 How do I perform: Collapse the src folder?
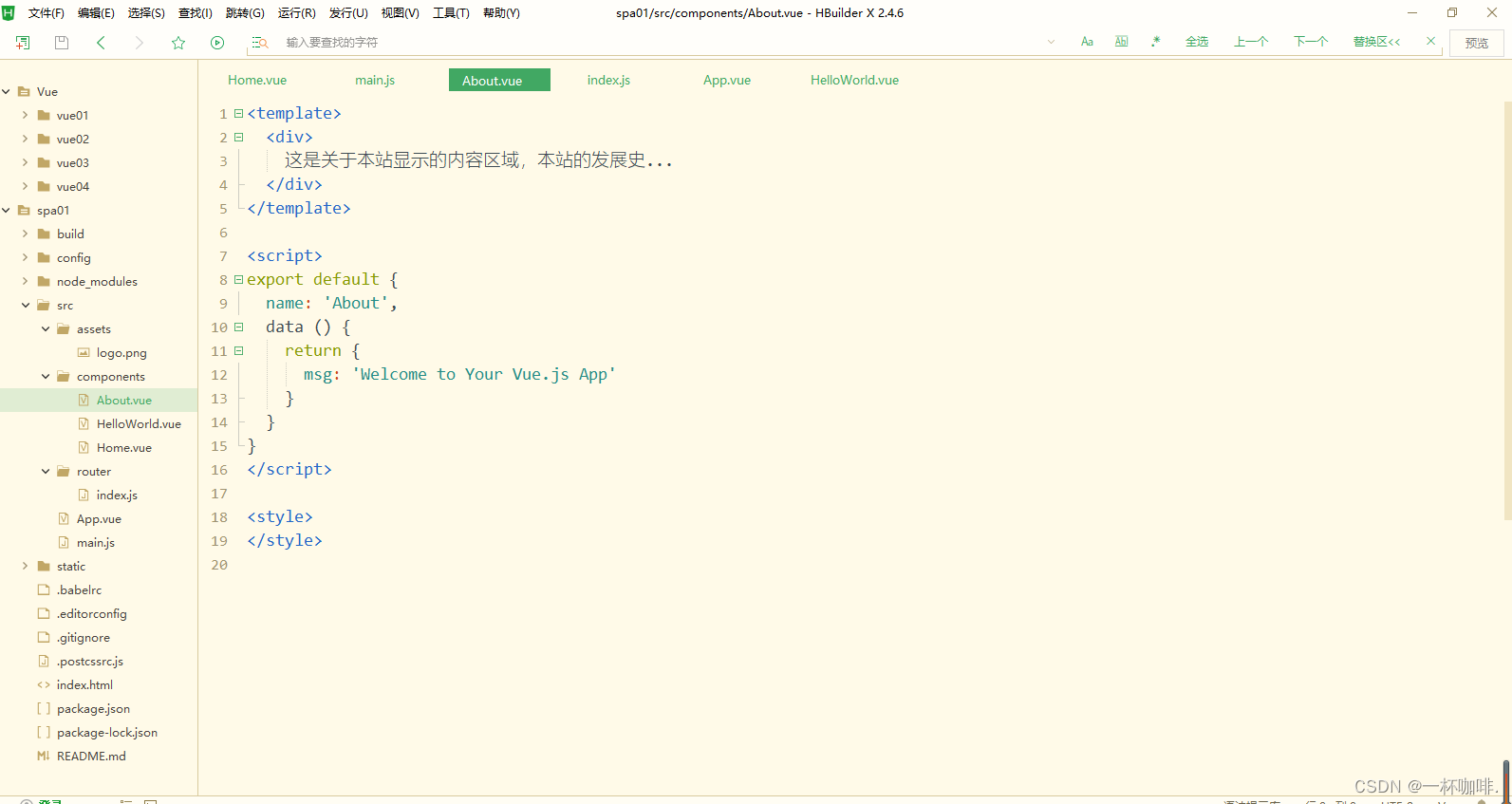tap(26, 305)
